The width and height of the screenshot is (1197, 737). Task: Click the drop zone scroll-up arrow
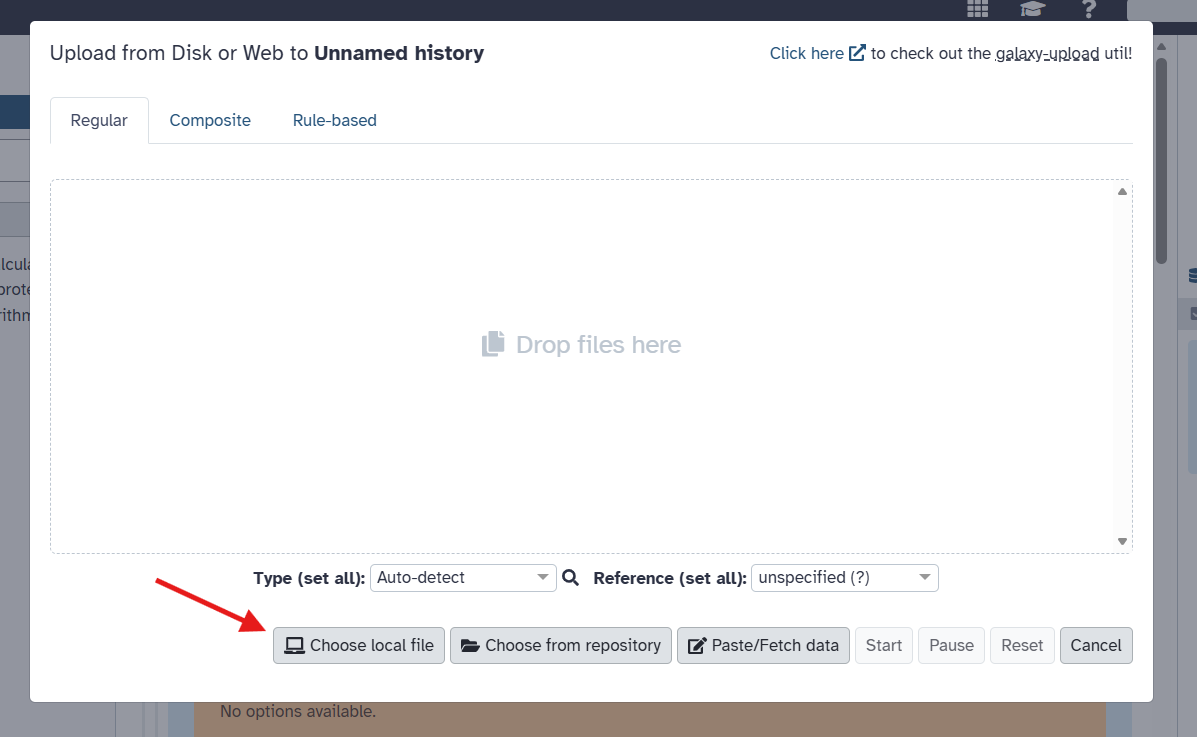[x=1122, y=191]
